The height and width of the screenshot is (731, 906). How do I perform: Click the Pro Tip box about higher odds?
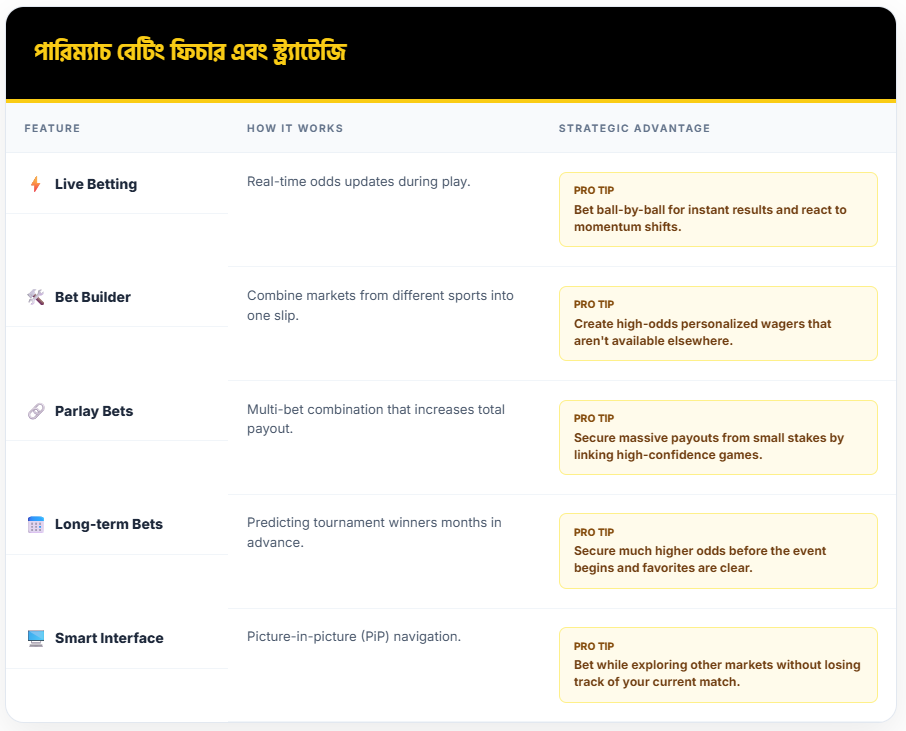click(x=718, y=551)
